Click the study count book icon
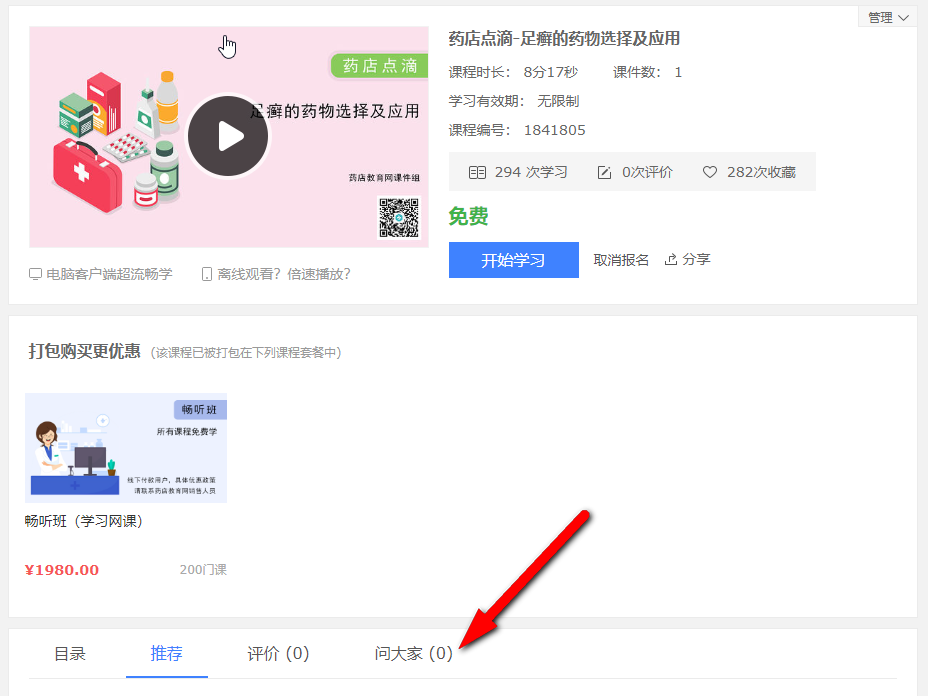 tap(477, 172)
